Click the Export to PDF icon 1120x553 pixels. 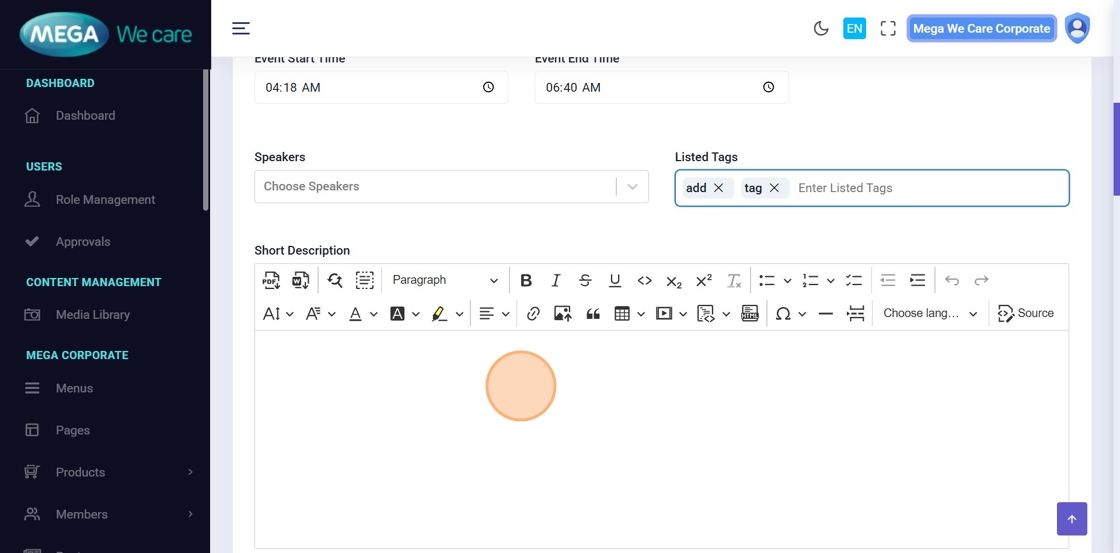click(x=271, y=281)
